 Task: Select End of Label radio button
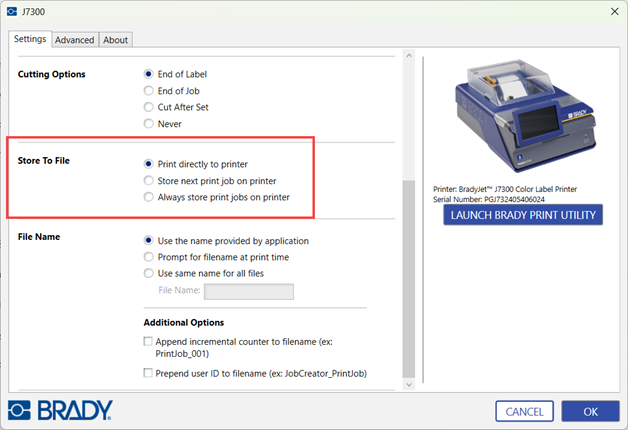[149, 74]
